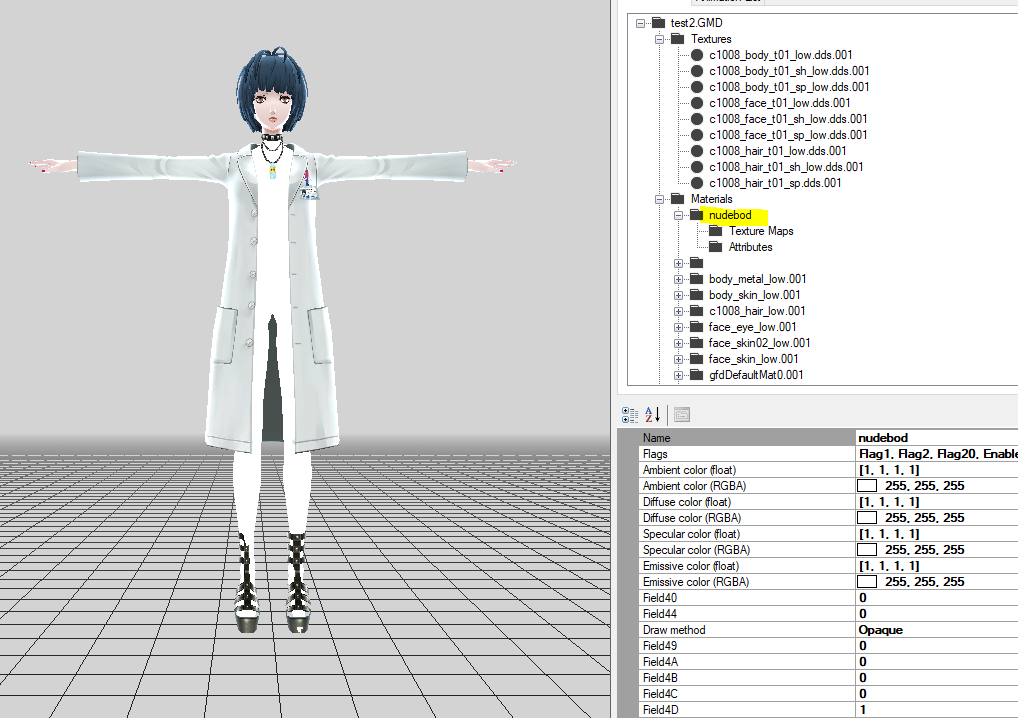Select the Field4A property row label
Image resolution: width=1018 pixels, height=718 pixels.
[660, 662]
